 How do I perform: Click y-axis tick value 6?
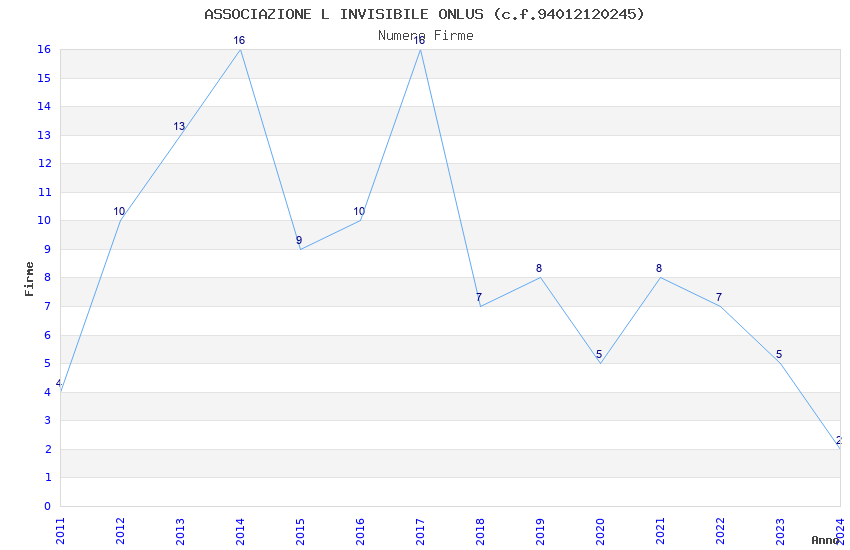pos(47,335)
